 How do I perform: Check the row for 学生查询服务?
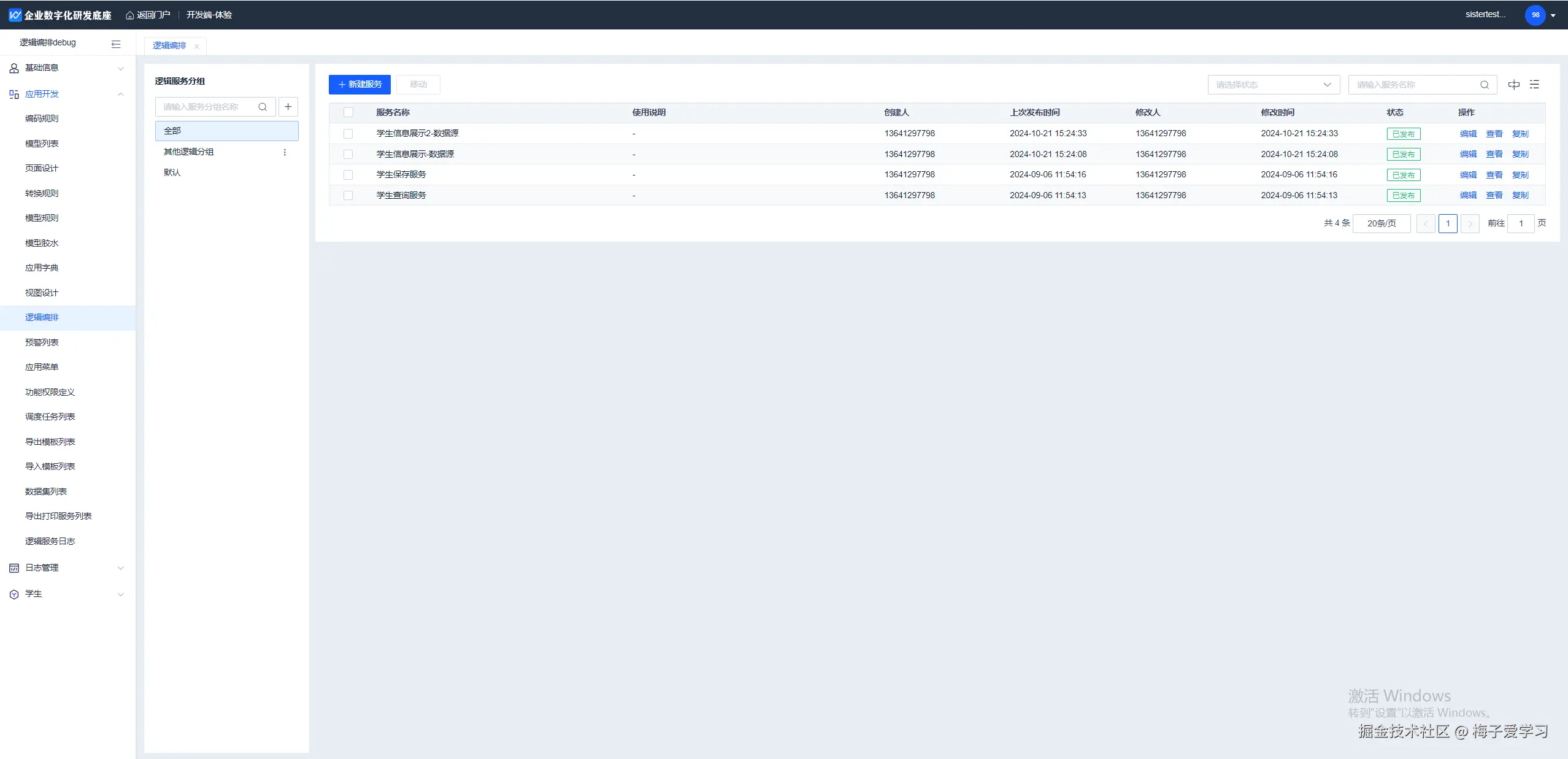click(348, 195)
